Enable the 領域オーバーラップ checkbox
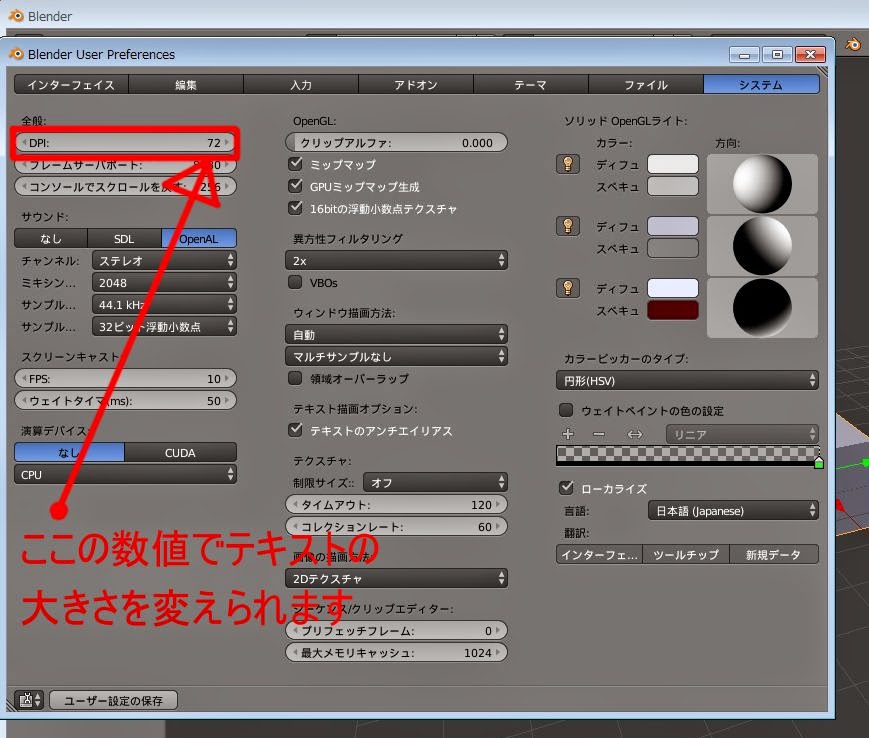Viewport: 869px width, 738px height. 295,378
